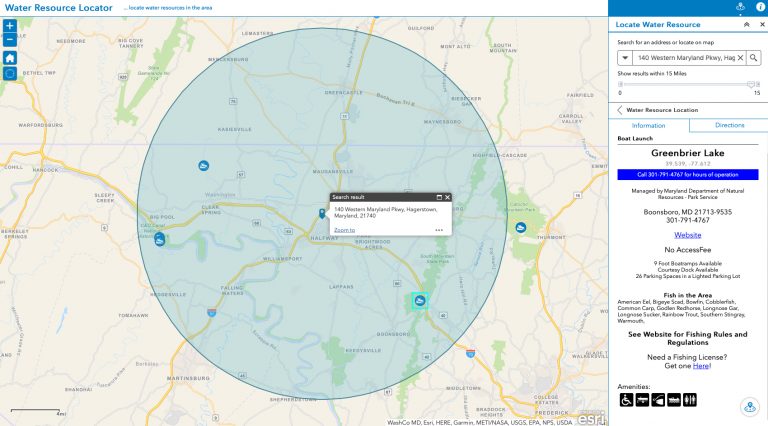
Task: Adjust the 15 mile radius slider handle
Action: click(x=751, y=85)
